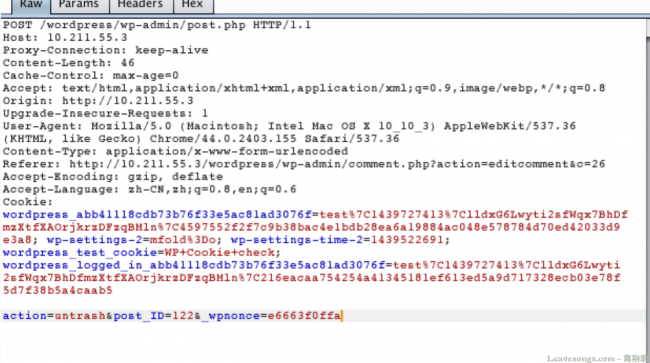Click the wordpress_logged_in cookie name
650x363 pixels.
click(194, 265)
